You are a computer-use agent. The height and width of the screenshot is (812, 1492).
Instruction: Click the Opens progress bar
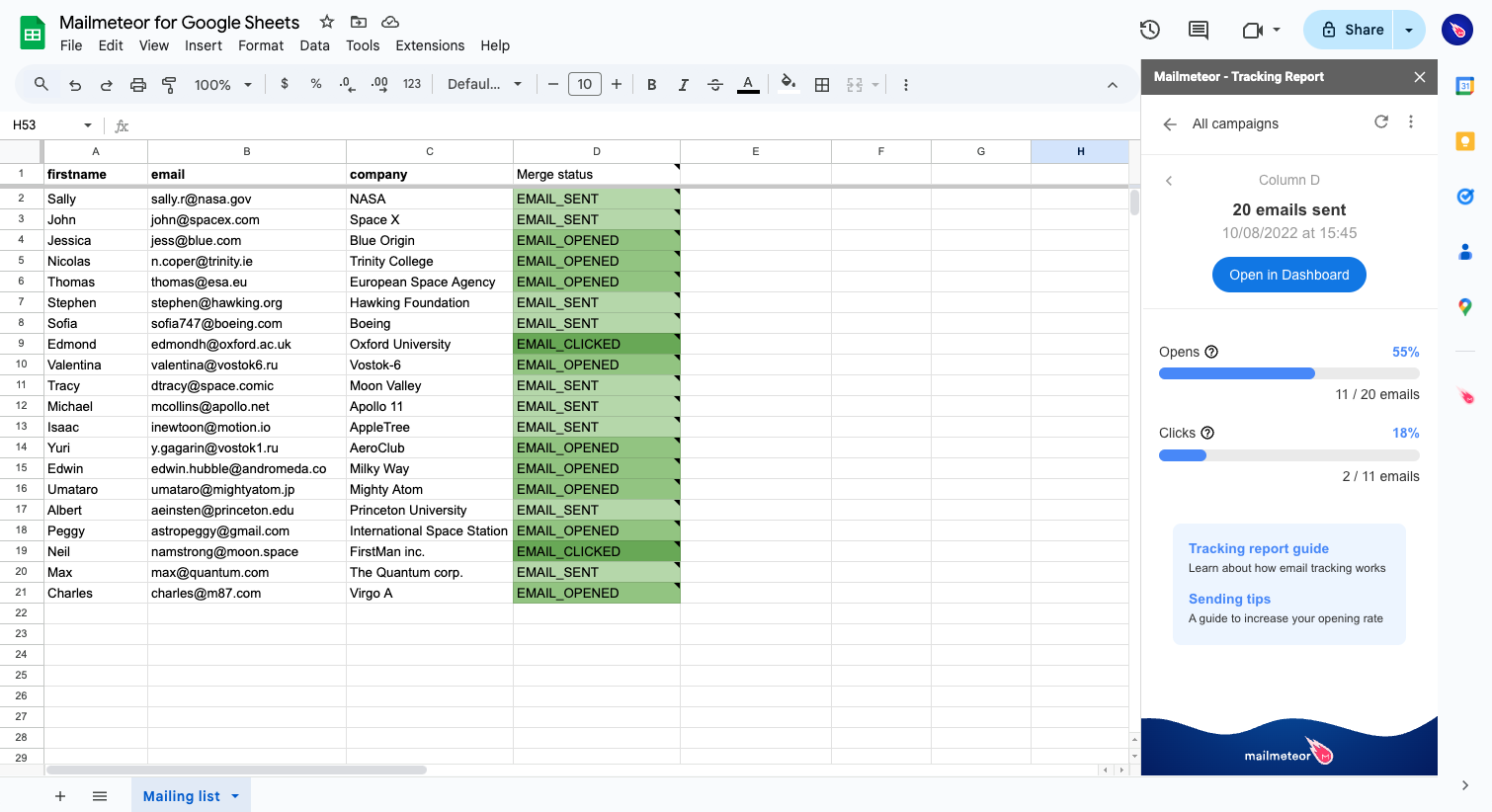click(x=1288, y=373)
